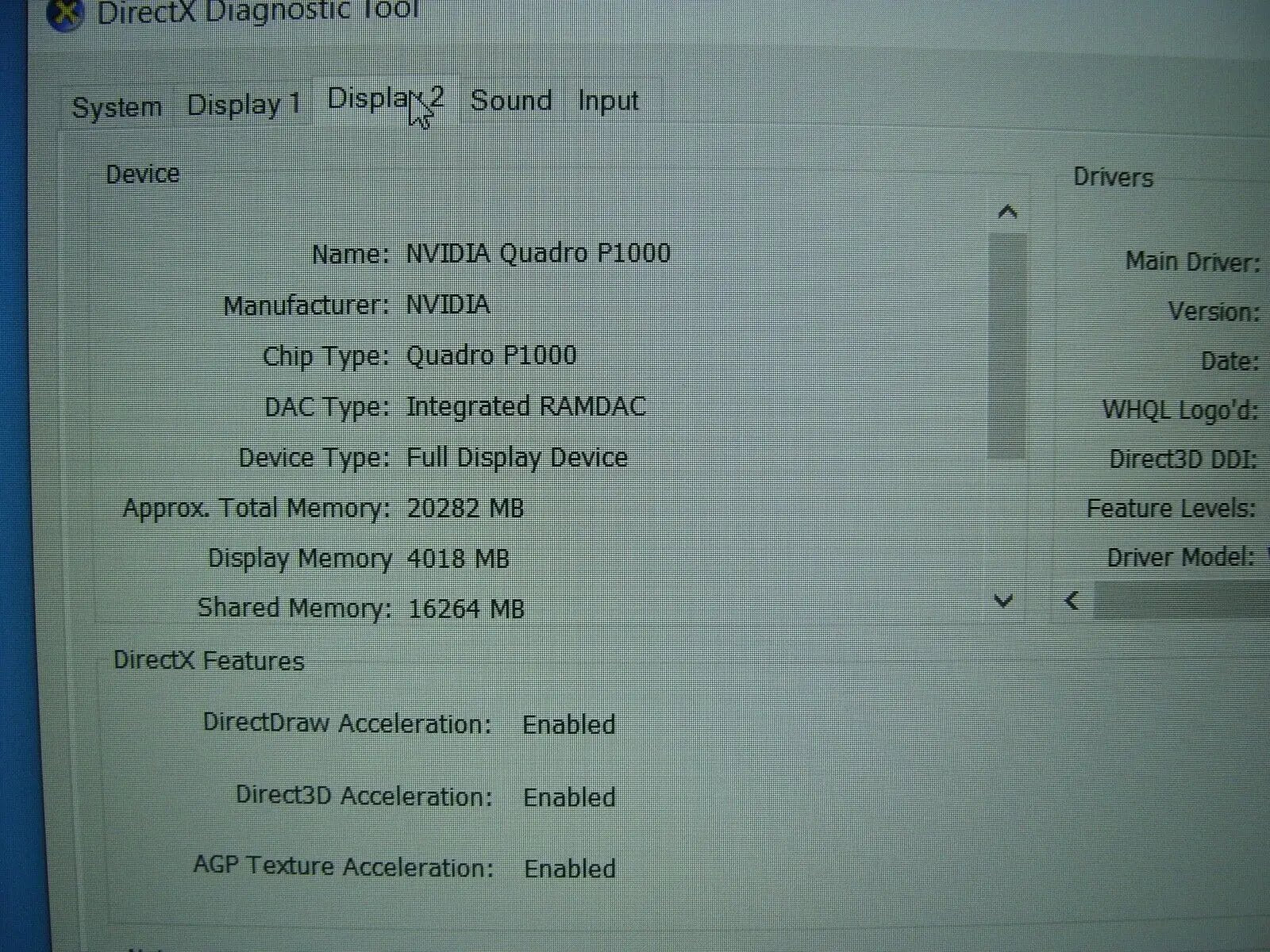Viewport: 1270px width, 952px height.
Task: Click the Device Type label
Action: (314, 458)
